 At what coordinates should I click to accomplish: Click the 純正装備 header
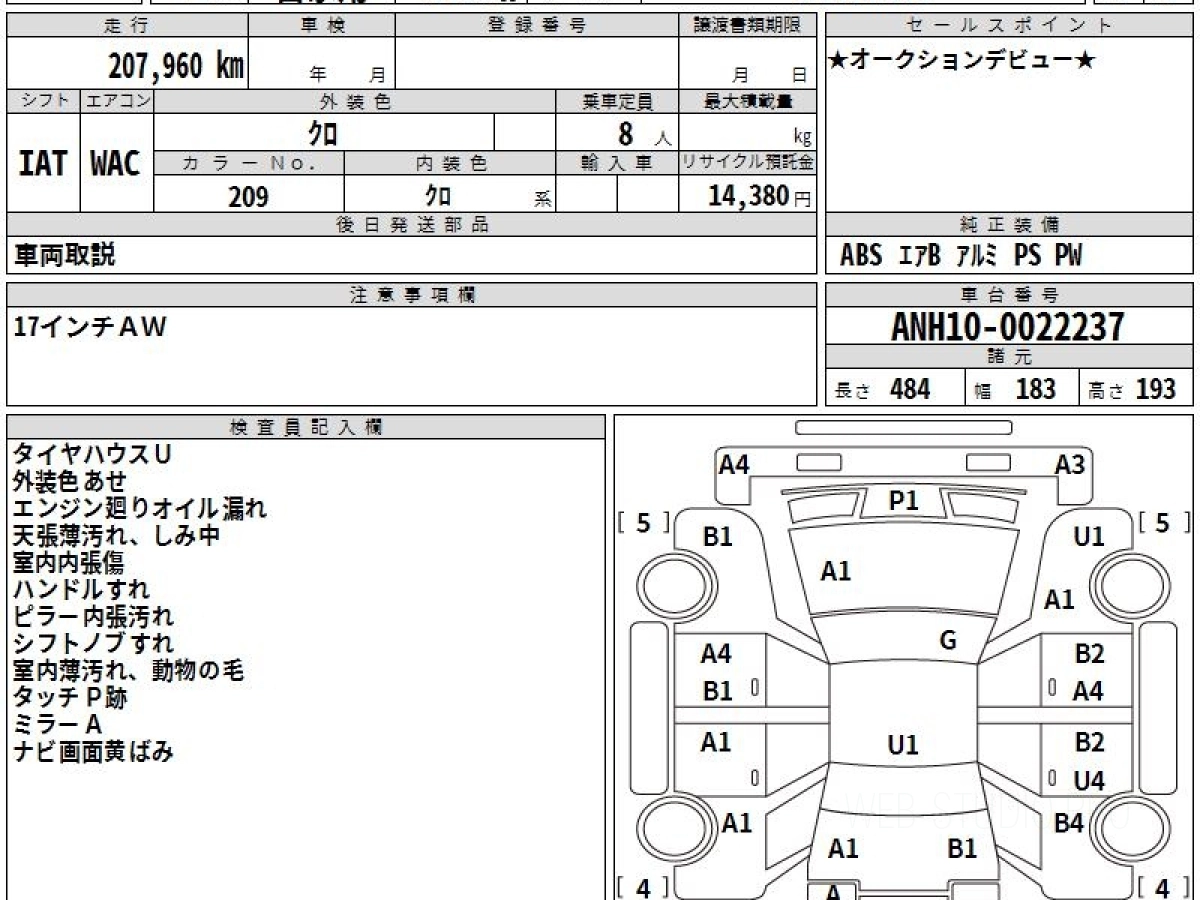[1010, 225]
